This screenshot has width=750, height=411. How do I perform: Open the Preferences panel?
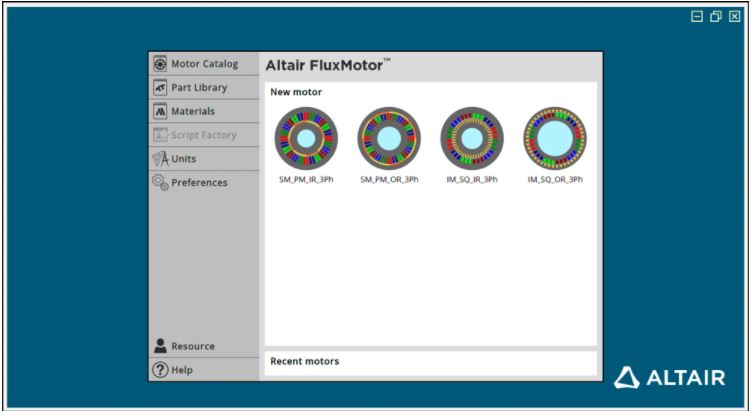point(204,183)
